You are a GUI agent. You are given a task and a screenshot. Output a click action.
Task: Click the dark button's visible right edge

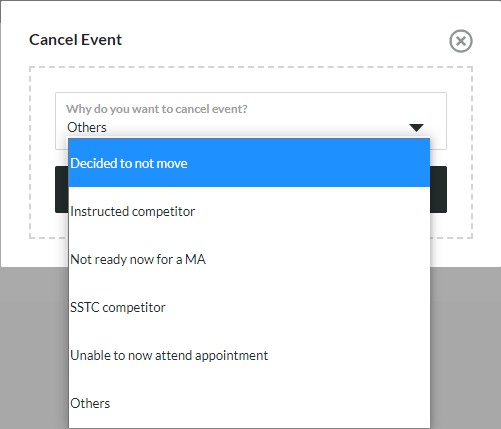pyautogui.click(x=438, y=189)
